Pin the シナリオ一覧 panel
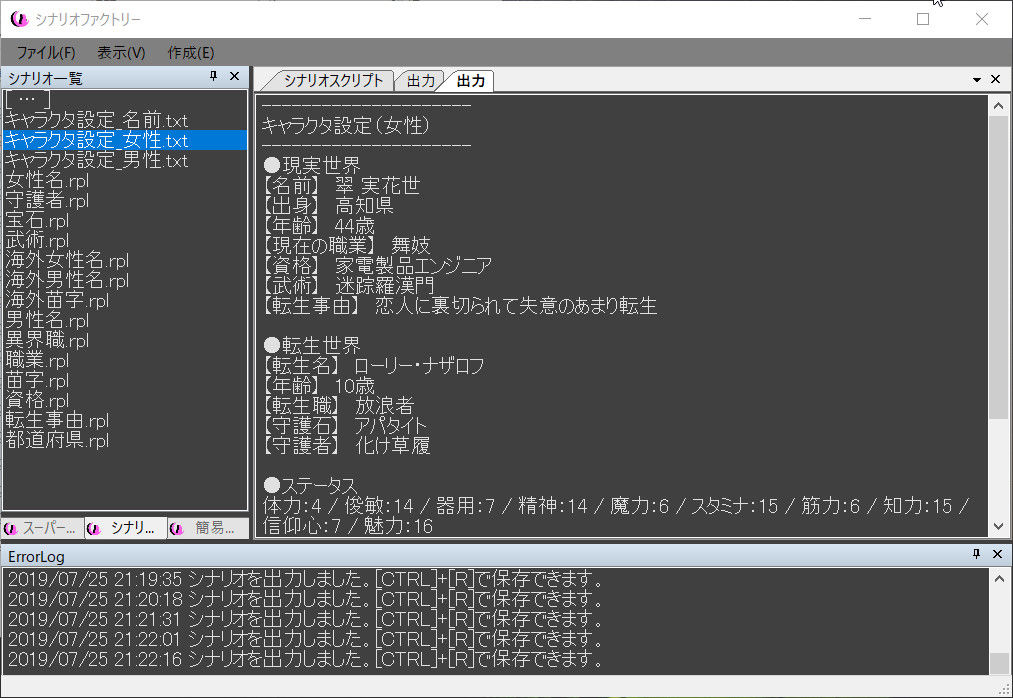This screenshot has width=1013, height=698. (213, 76)
